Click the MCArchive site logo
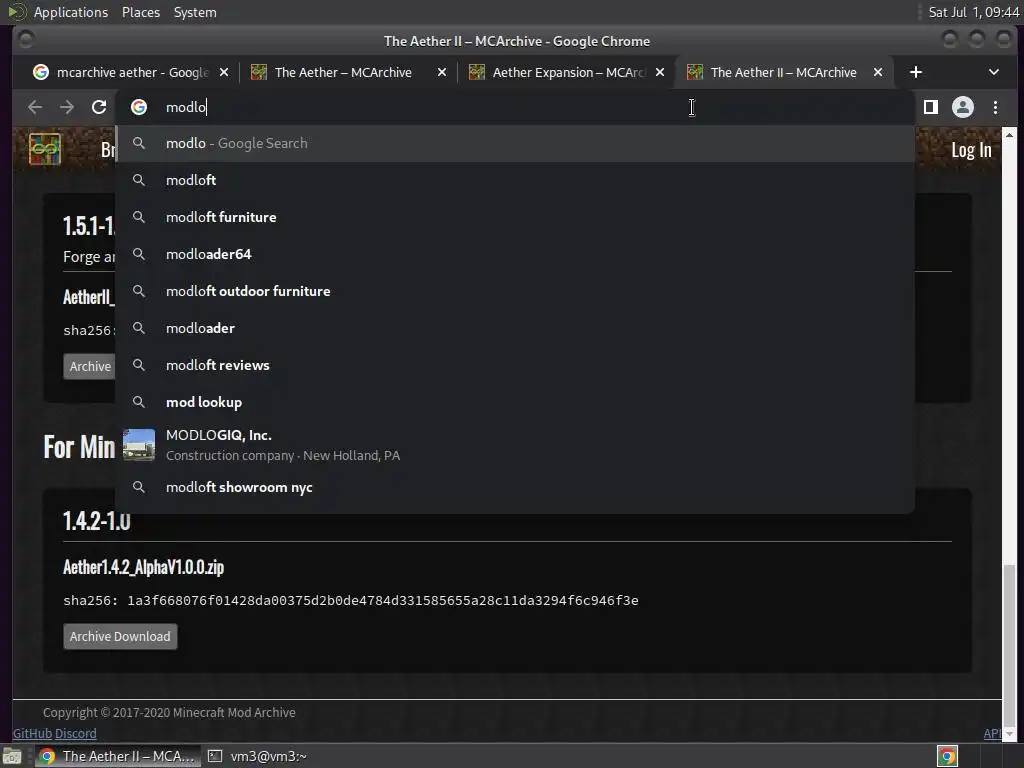Viewport: 1024px width, 768px height. (x=45, y=150)
